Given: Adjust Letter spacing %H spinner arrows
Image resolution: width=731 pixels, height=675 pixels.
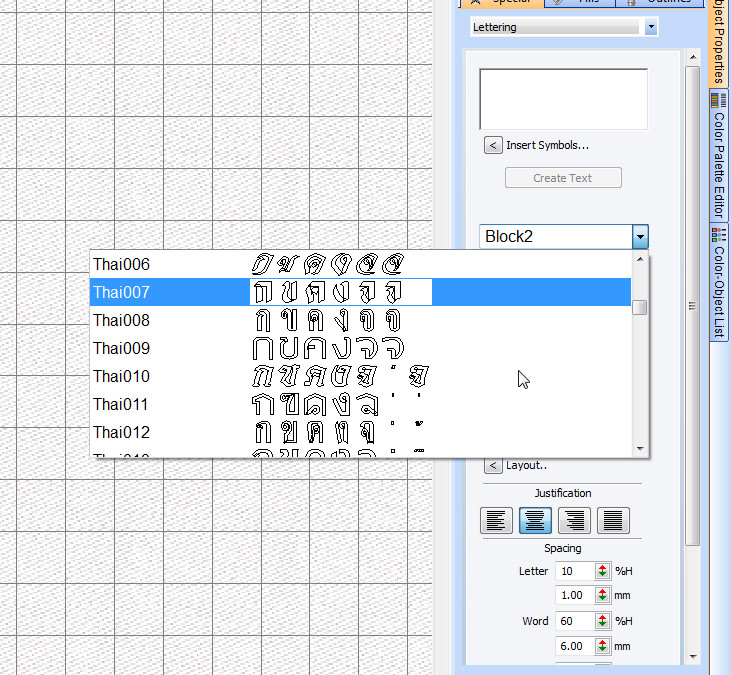Looking at the screenshot, I should [603, 571].
